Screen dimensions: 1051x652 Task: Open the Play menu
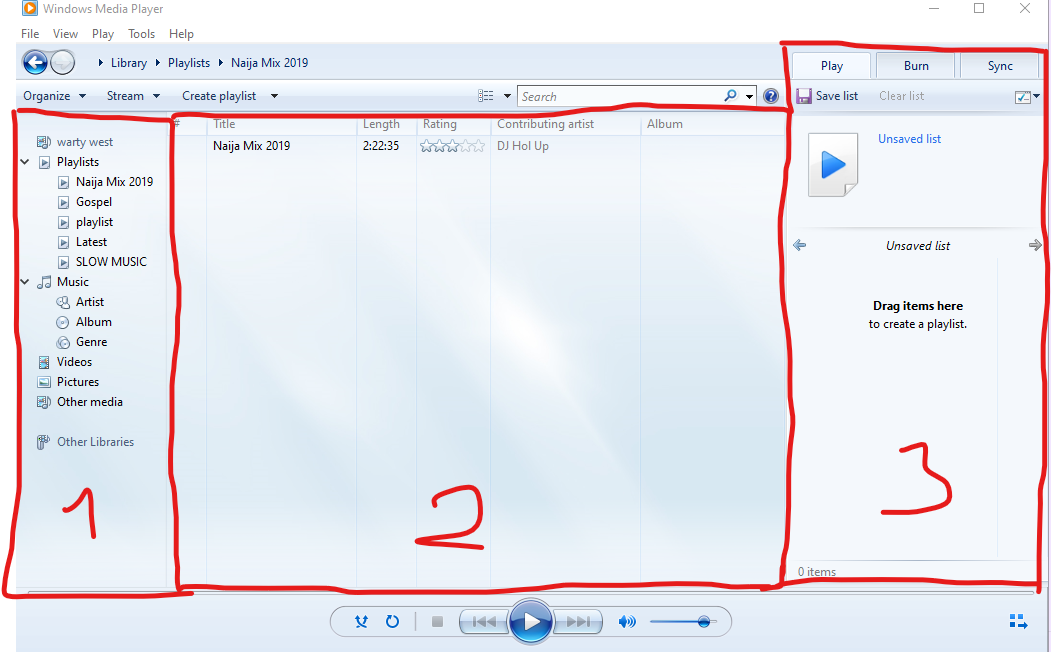[103, 34]
